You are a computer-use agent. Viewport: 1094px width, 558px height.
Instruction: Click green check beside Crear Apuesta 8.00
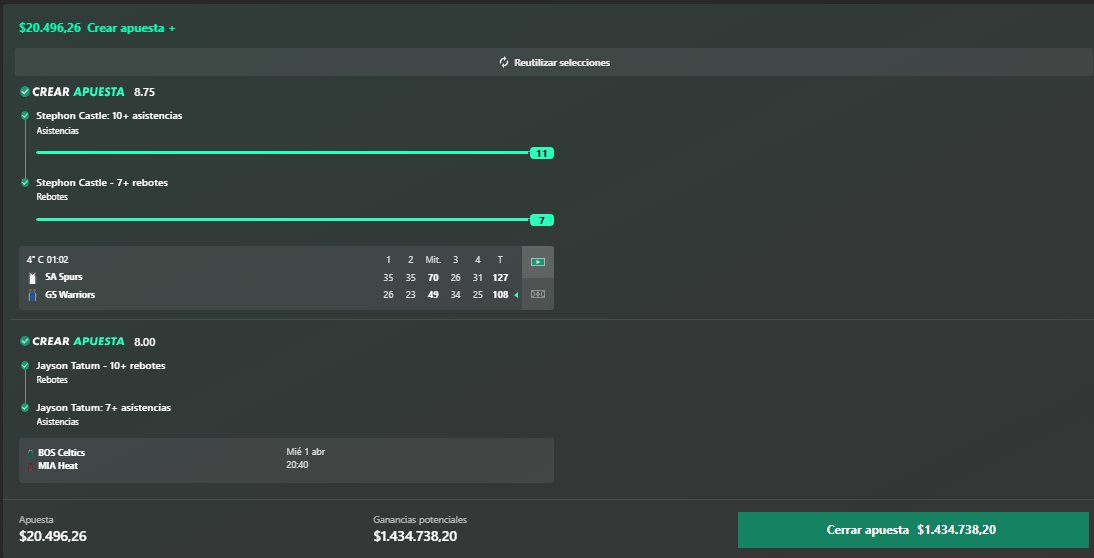pos(24,341)
